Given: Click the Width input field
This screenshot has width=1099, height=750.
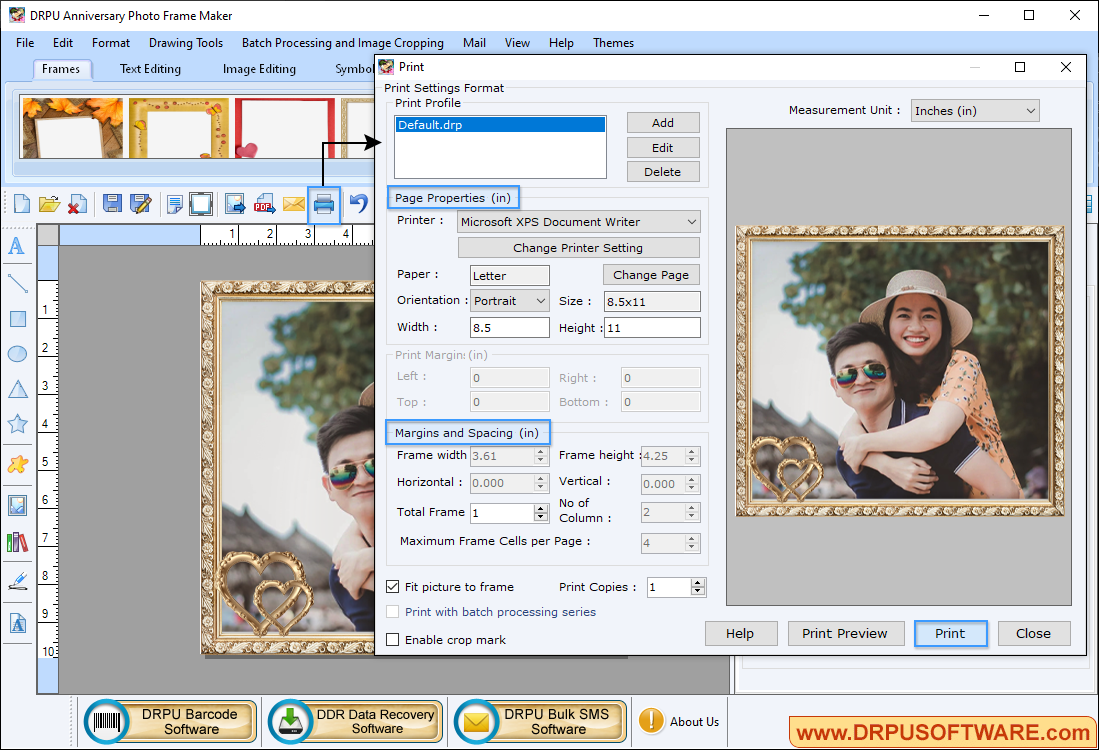Looking at the screenshot, I should [509, 328].
